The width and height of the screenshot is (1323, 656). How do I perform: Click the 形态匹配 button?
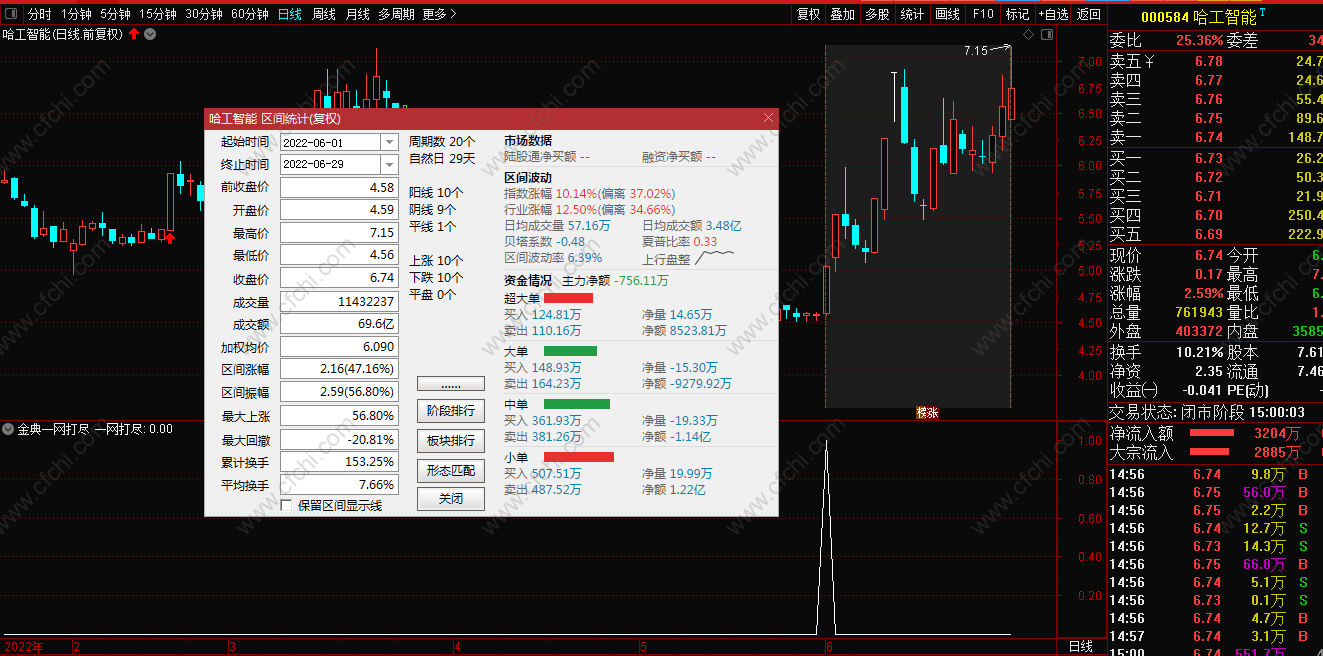click(x=450, y=470)
